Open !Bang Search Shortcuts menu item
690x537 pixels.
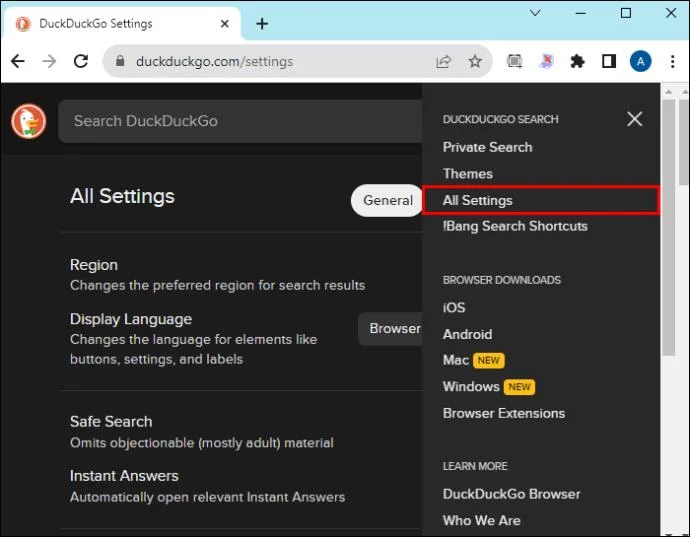coord(515,226)
